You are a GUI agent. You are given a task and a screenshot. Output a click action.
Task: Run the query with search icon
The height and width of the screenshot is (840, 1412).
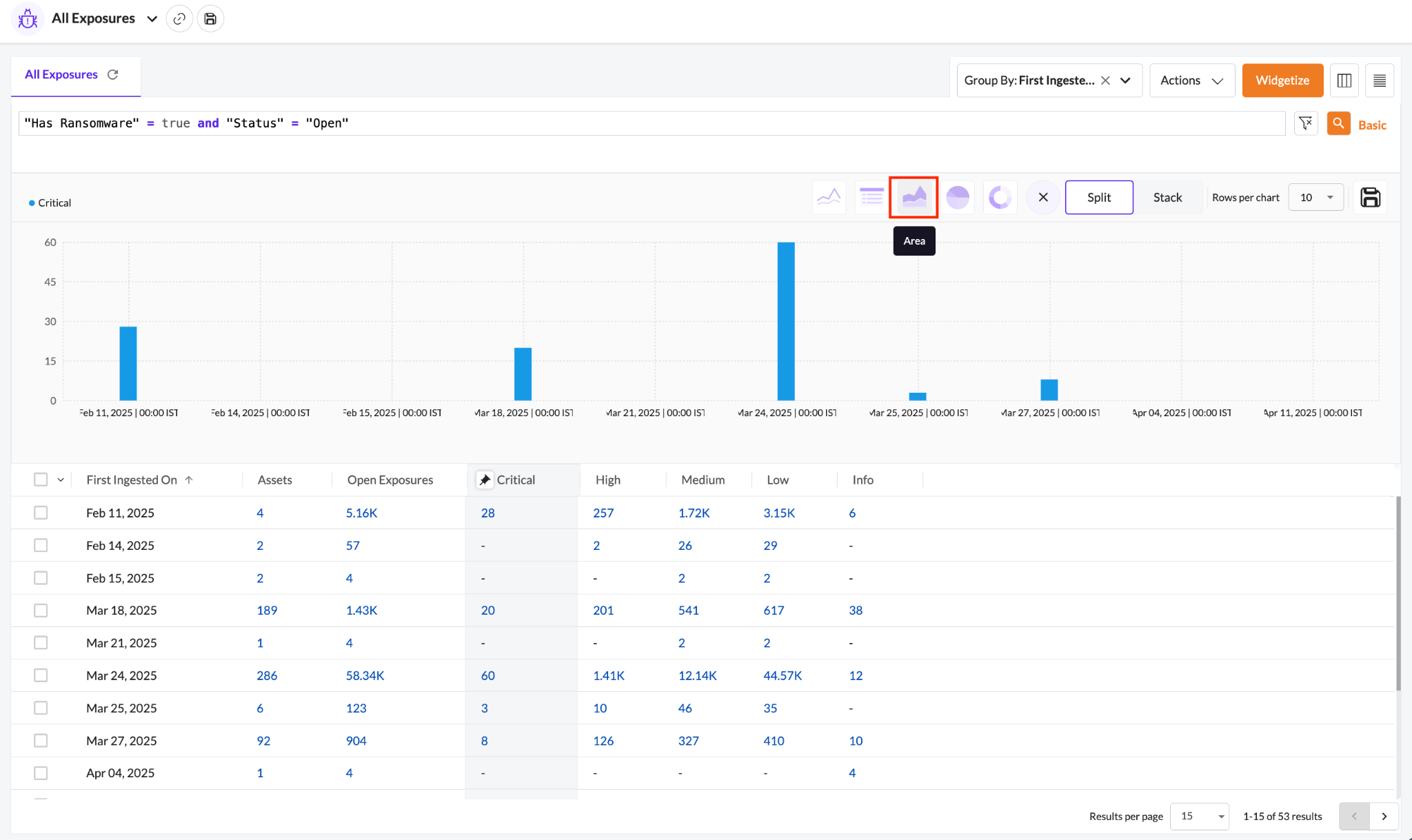(x=1338, y=123)
